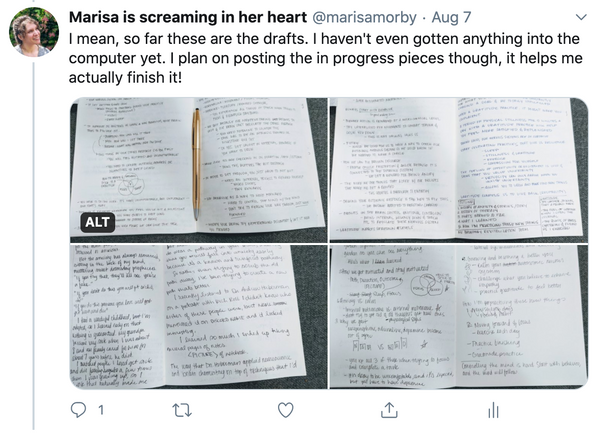
Task: Retweet this post using the arrows icon
Action: pyautogui.click(x=182, y=410)
